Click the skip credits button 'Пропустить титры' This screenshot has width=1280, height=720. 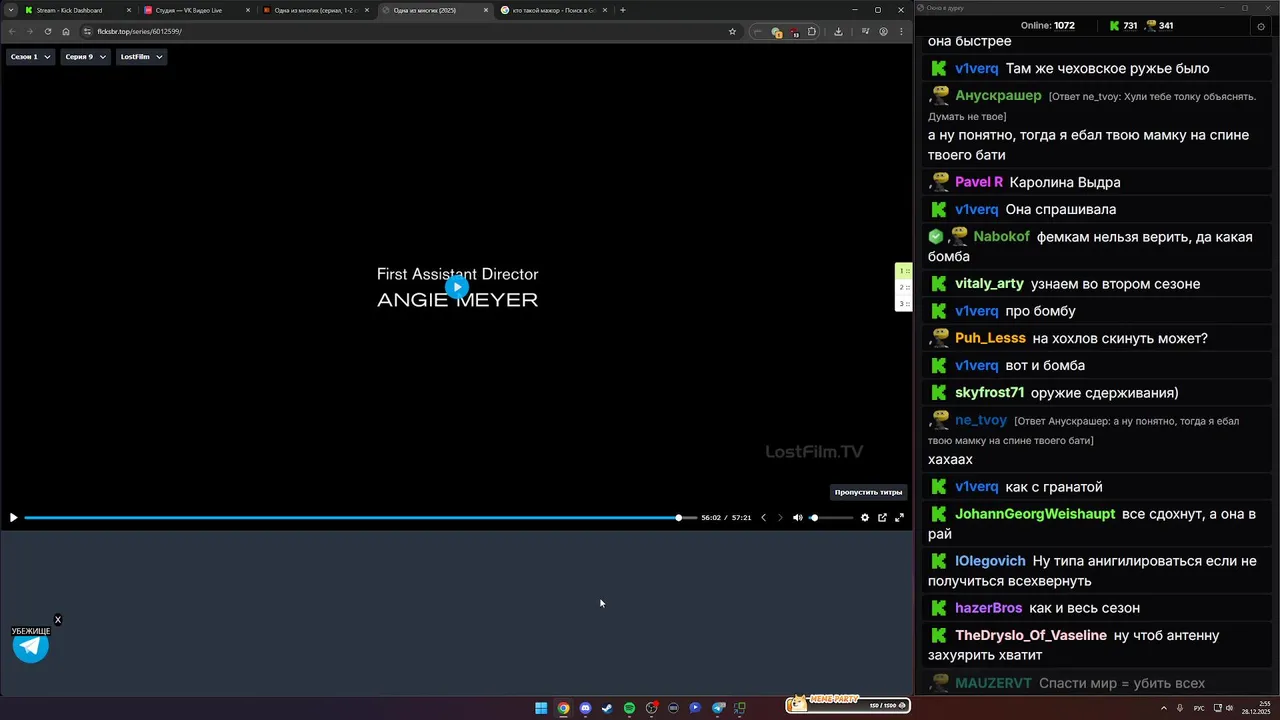click(x=868, y=492)
